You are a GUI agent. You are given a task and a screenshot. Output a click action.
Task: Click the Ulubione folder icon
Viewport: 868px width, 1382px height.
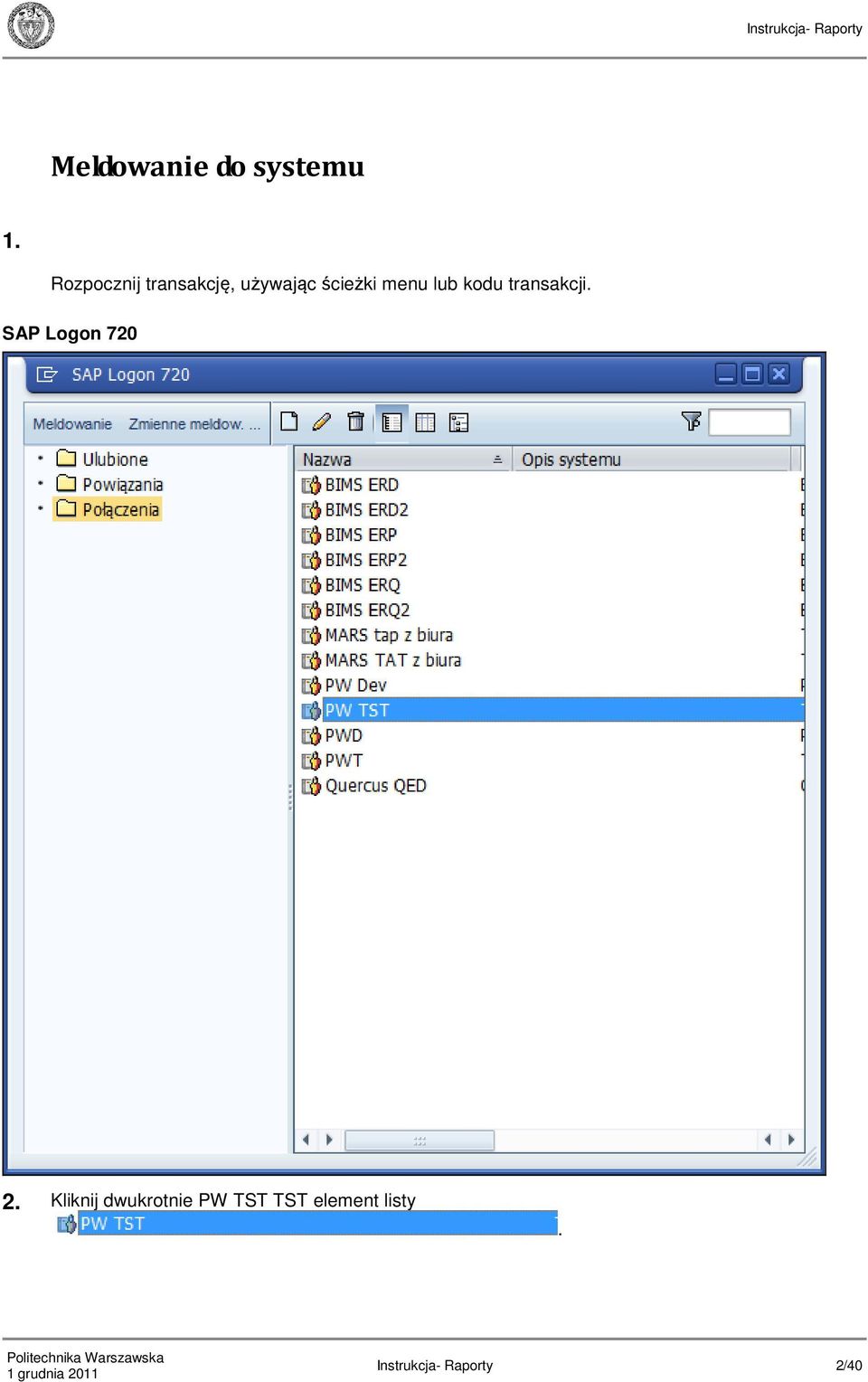pyautogui.click(x=66, y=458)
